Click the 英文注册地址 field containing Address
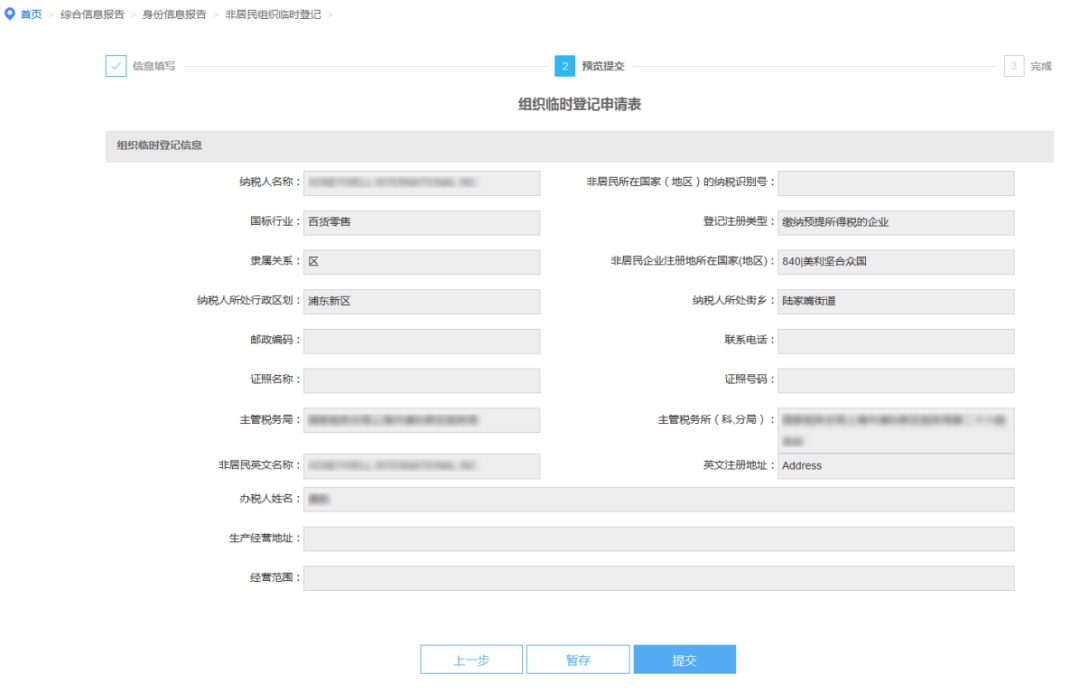 coord(895,466)
